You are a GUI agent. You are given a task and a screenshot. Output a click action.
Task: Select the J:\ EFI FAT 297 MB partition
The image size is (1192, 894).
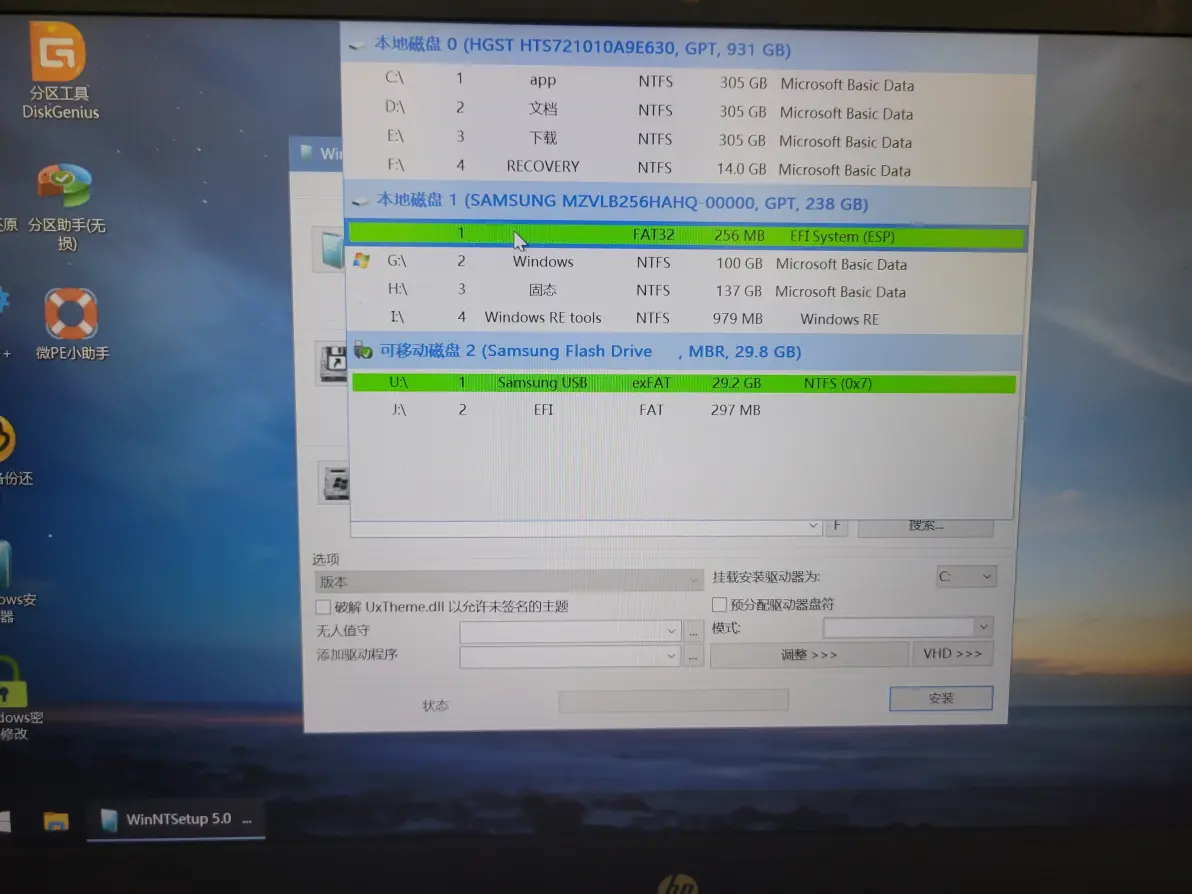pyautogui.click(x=684, y=410)
